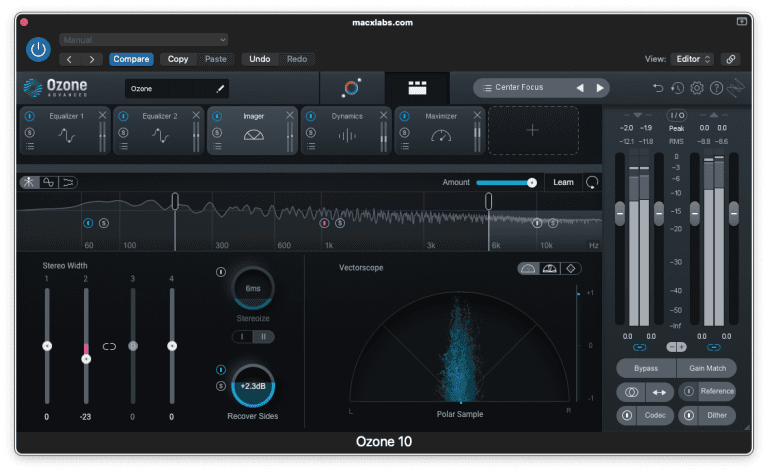Screen dimensions: 768x473
Task: Click the Copy button
Action: click(178, 59)
